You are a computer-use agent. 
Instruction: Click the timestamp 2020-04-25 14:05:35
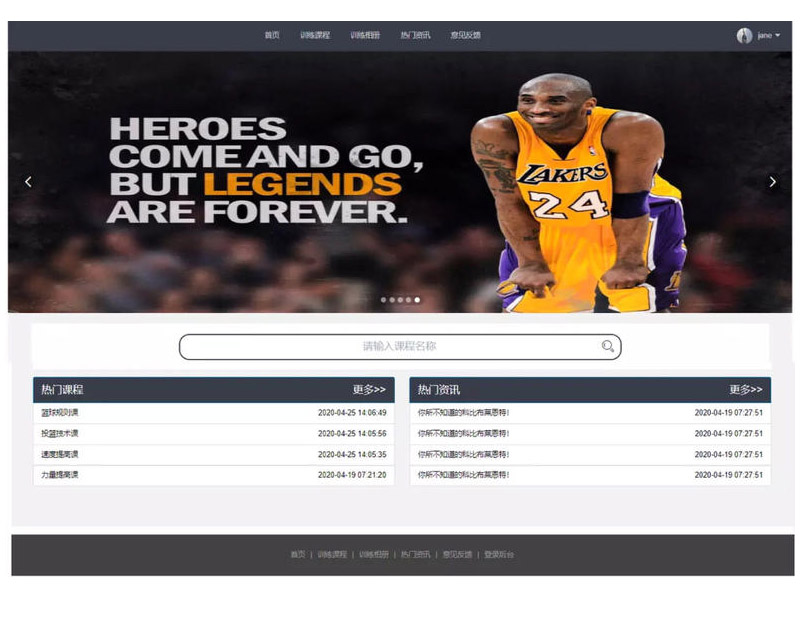pos(352,455)
